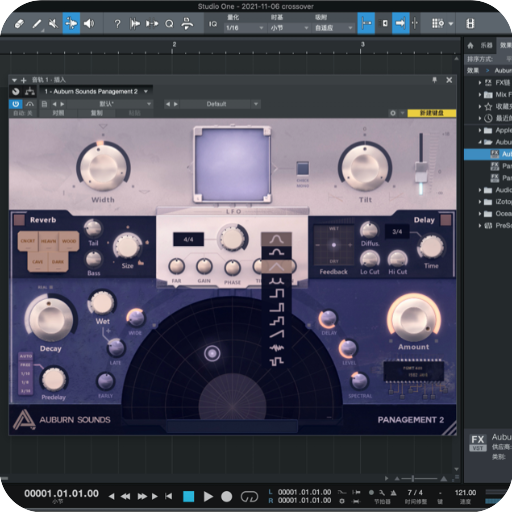The width and height of the screenshot is (512, 512).
Task: Click the routing sidechain icon
Action: point(30,91)
